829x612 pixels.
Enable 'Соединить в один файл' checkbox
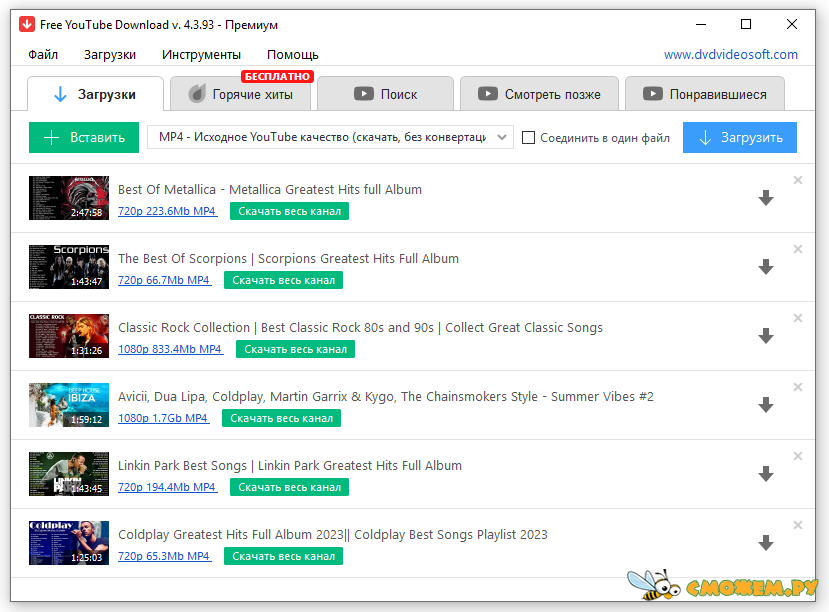coord(529,138)
